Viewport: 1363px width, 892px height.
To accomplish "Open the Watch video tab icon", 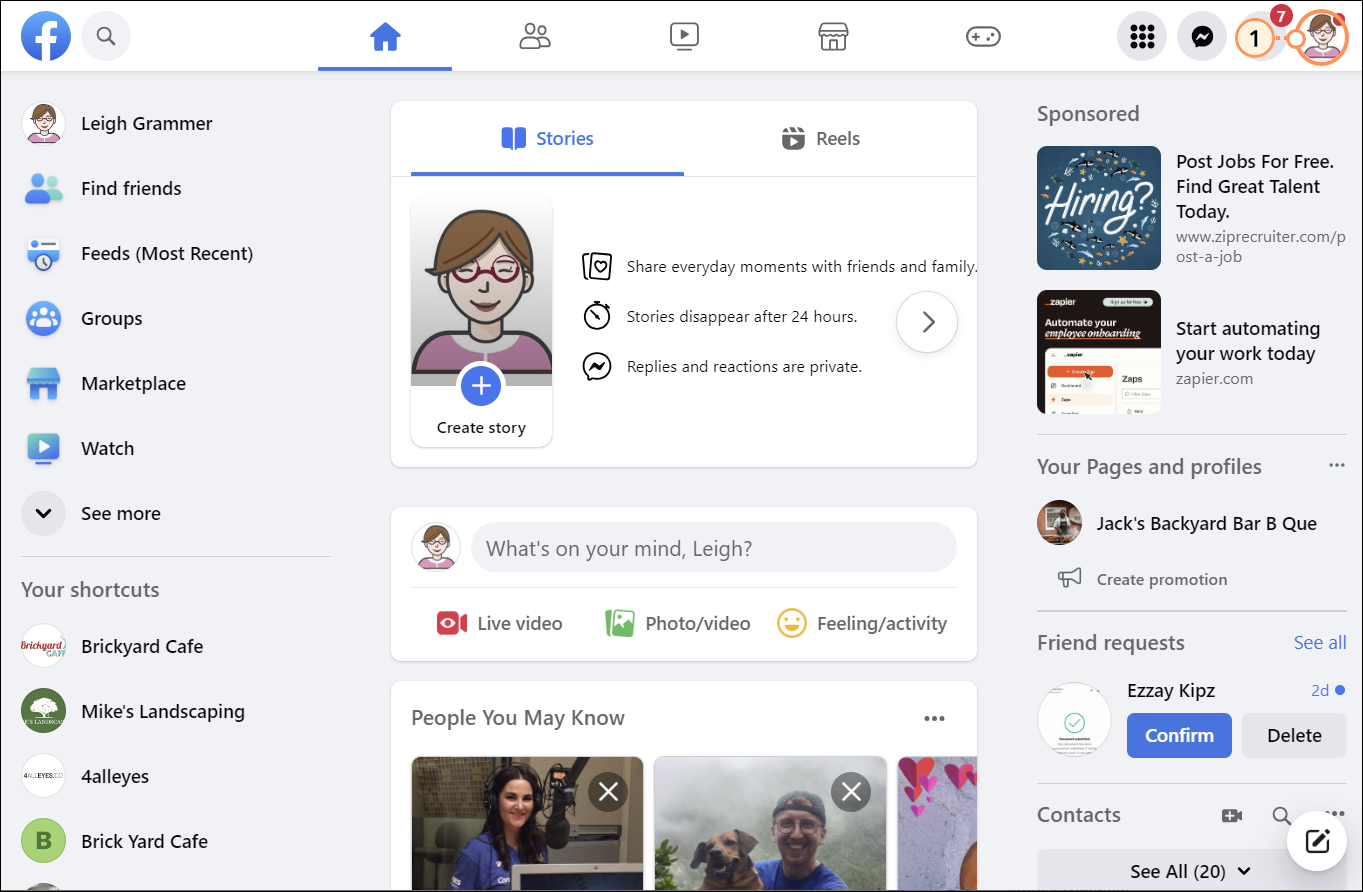I will [x=684, y=37].
